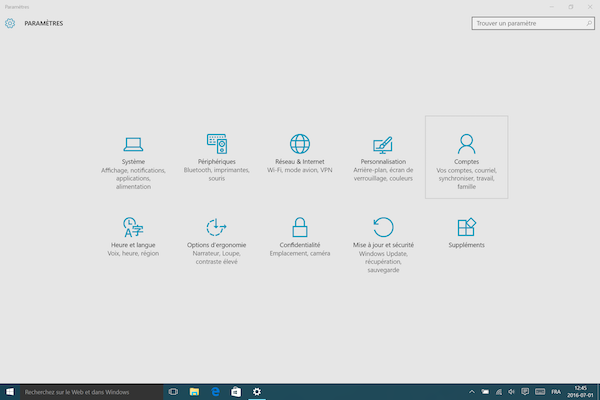600x400 pixels.
Task: Close the Paramètres window
Action: [590, 7]
